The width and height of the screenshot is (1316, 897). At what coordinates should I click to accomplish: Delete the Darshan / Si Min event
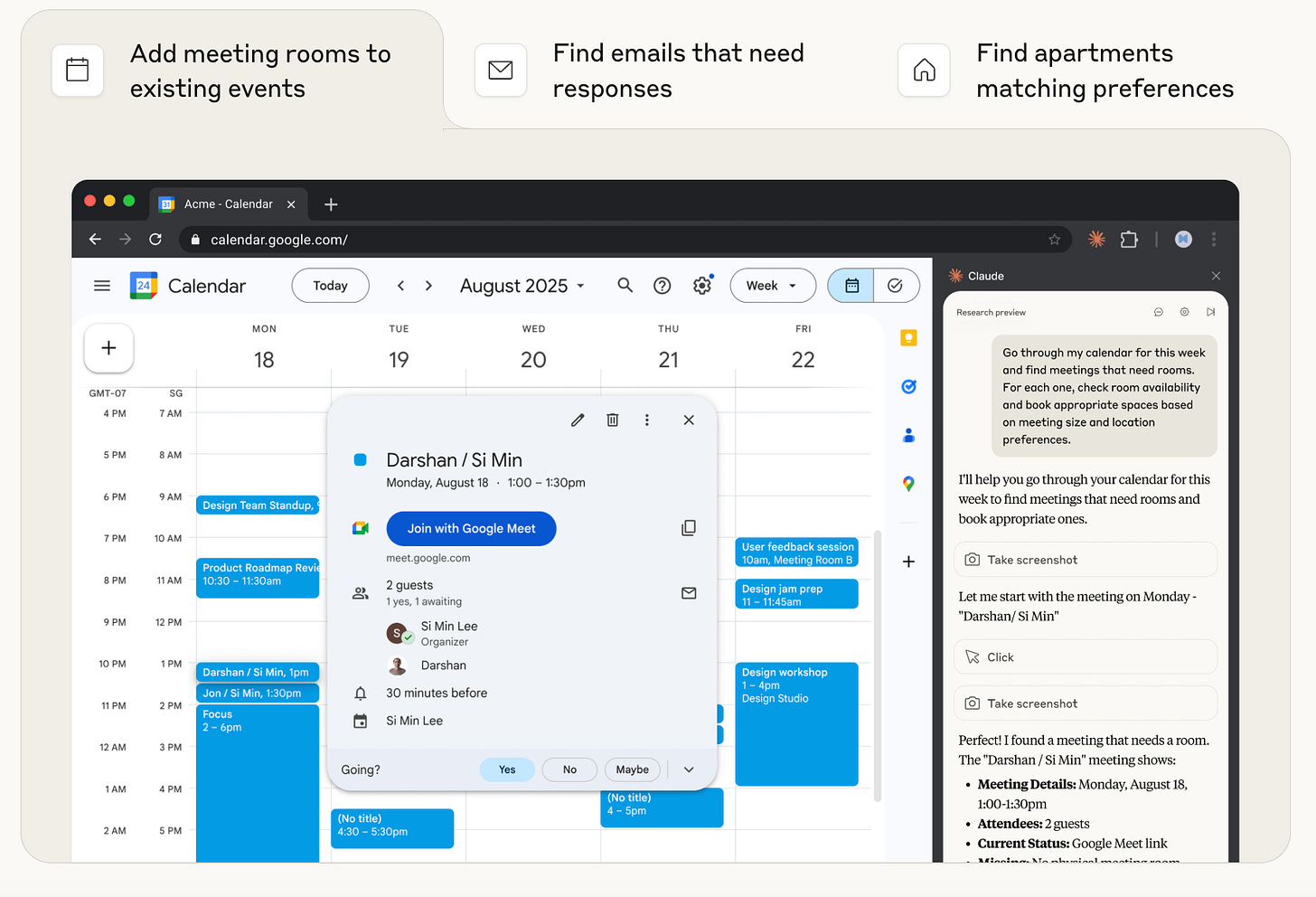coord(612,420)
